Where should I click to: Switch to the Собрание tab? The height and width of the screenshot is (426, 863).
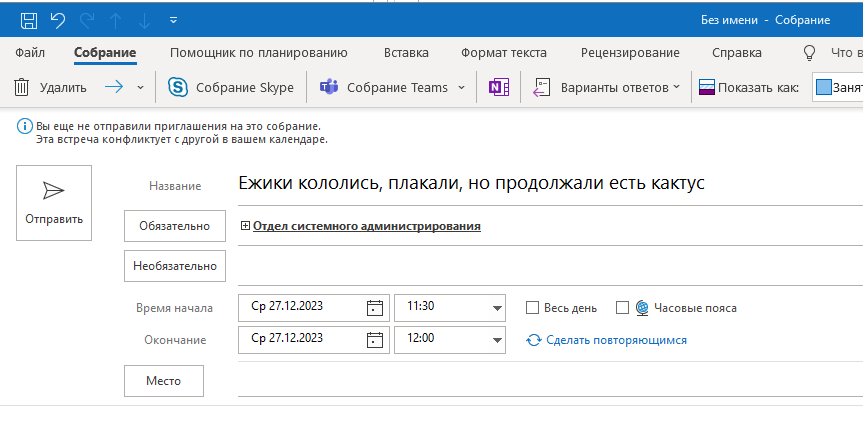click(x=105, y=53)
